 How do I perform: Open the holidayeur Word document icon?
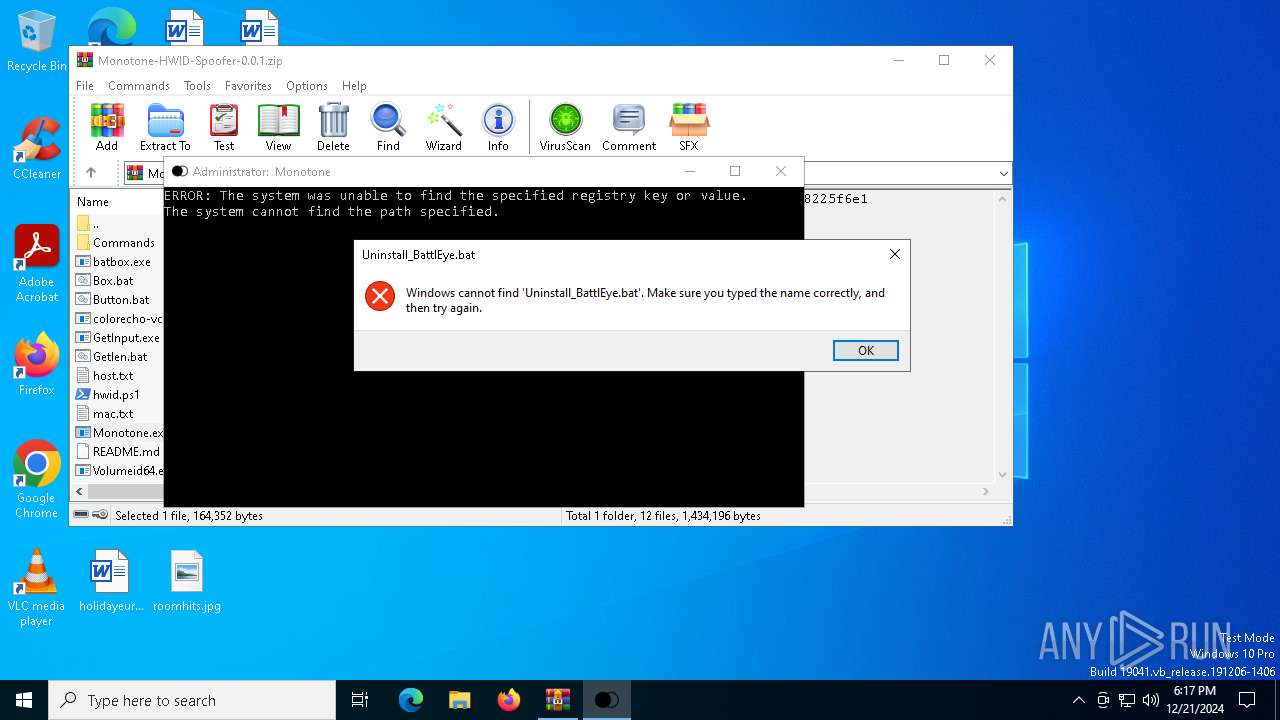[x=111, y=581]
